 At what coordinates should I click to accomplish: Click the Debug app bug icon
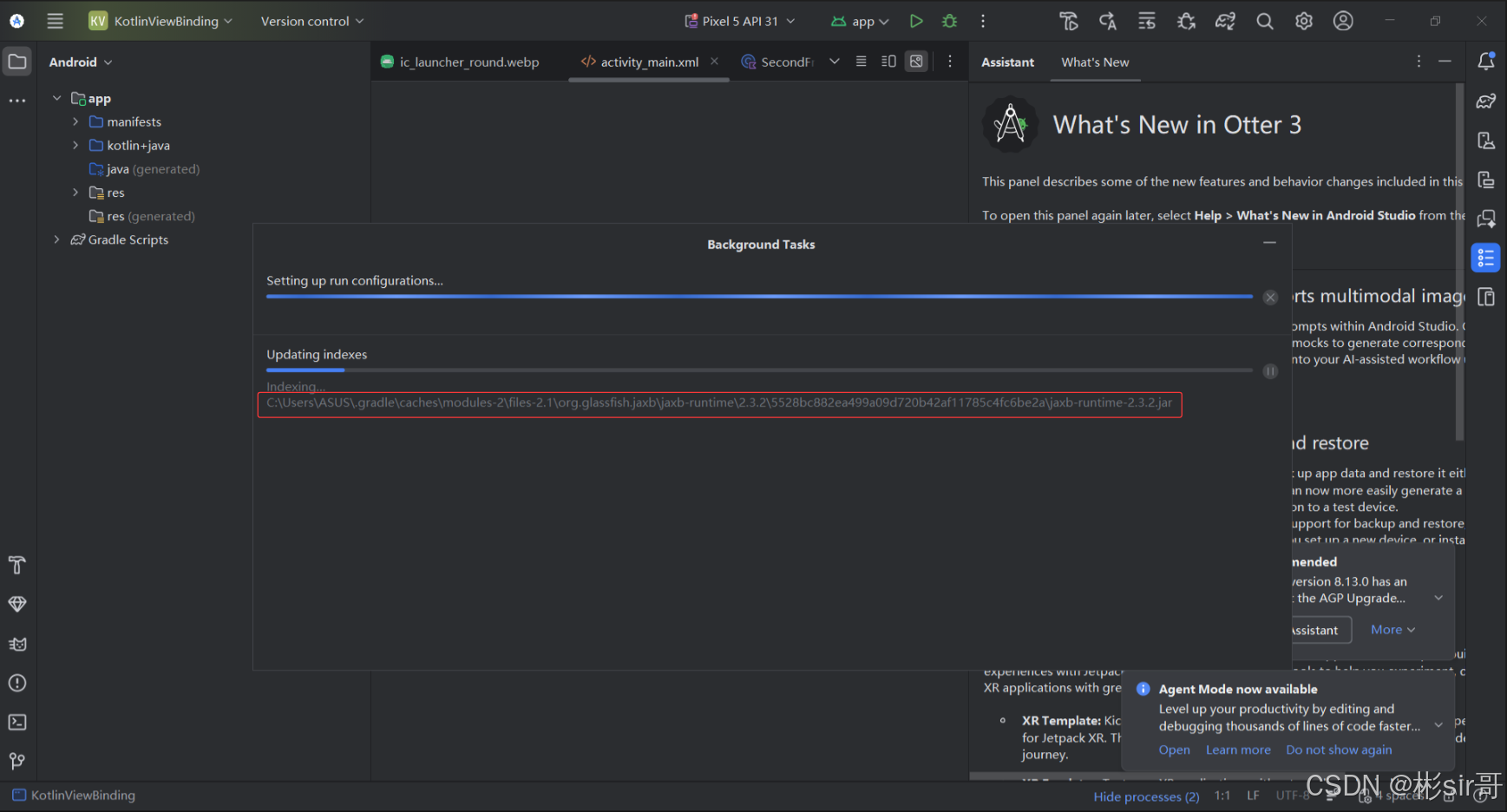tap(950, 21)
